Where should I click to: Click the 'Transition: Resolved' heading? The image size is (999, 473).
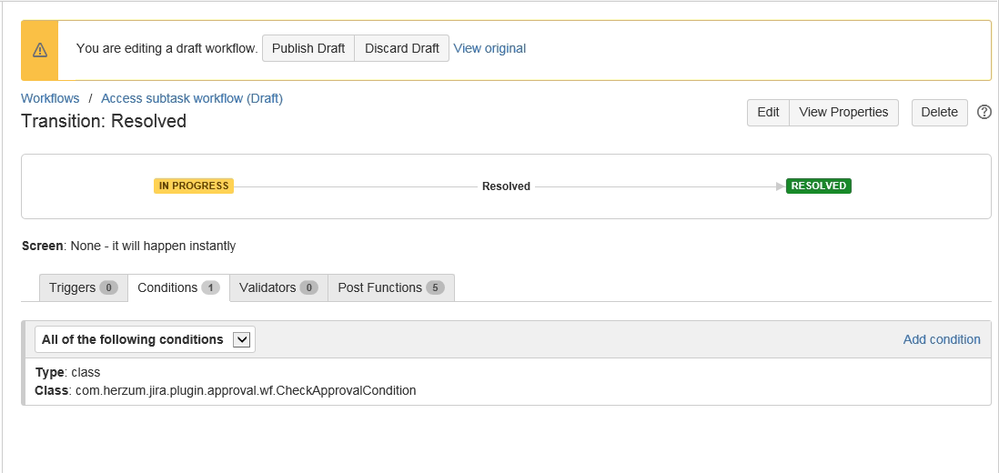point(104,121)
